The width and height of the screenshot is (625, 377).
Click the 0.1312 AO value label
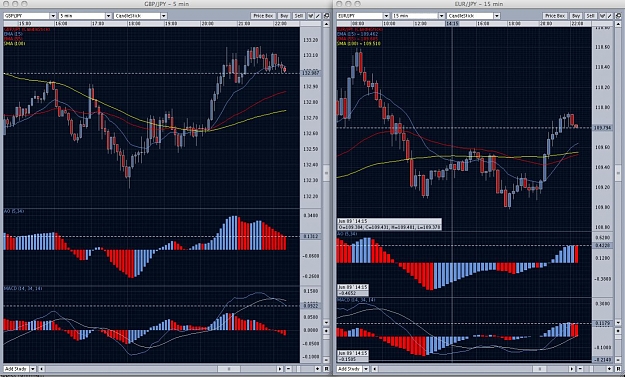click(311, 236)
